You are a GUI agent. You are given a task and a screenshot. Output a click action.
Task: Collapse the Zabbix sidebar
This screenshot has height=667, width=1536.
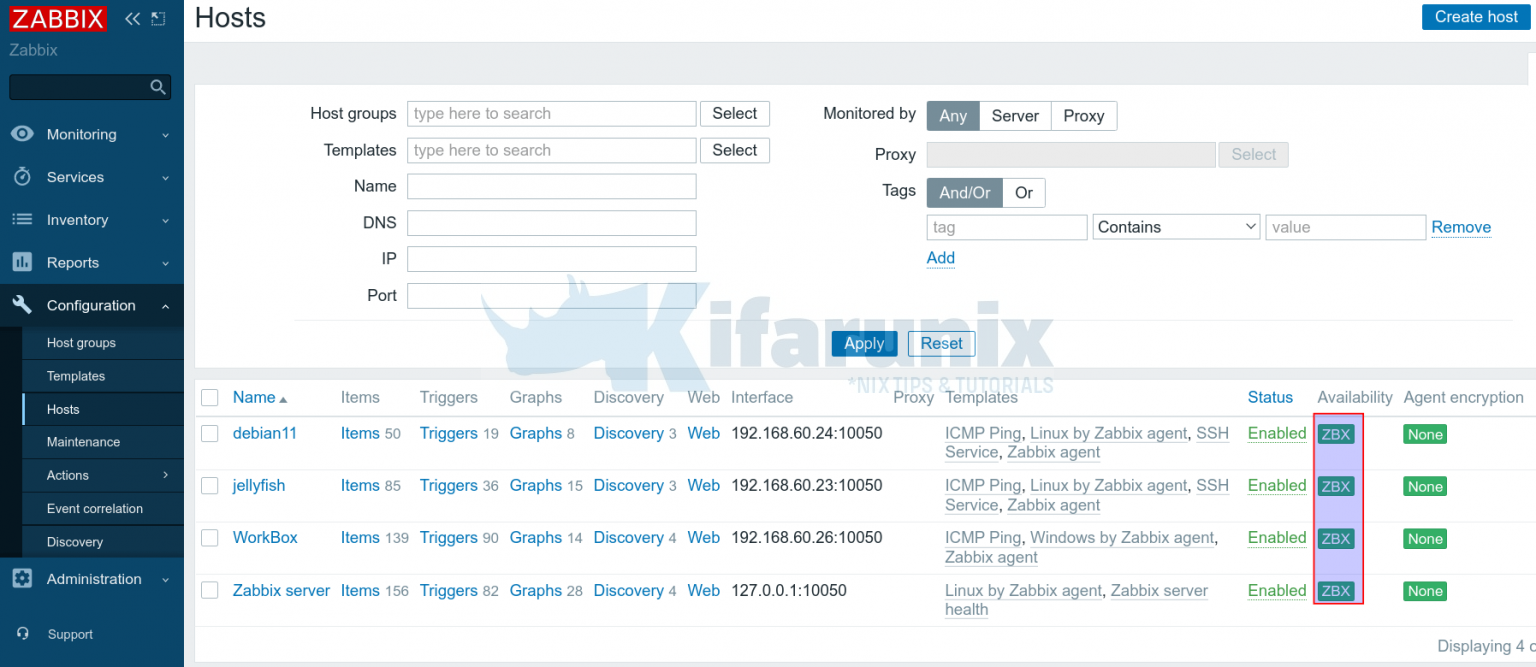tap(131, 17)
